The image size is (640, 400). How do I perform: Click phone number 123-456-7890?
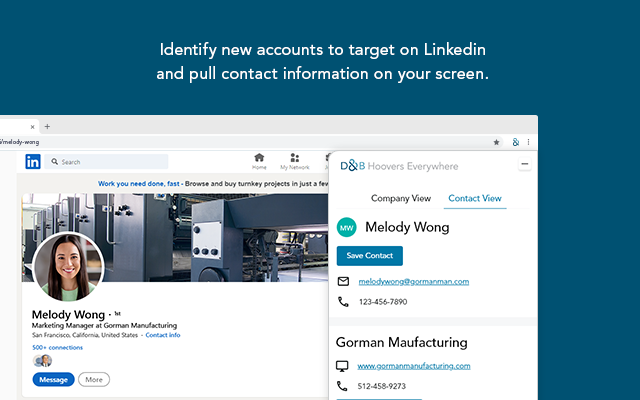click(x=383, y=302)
